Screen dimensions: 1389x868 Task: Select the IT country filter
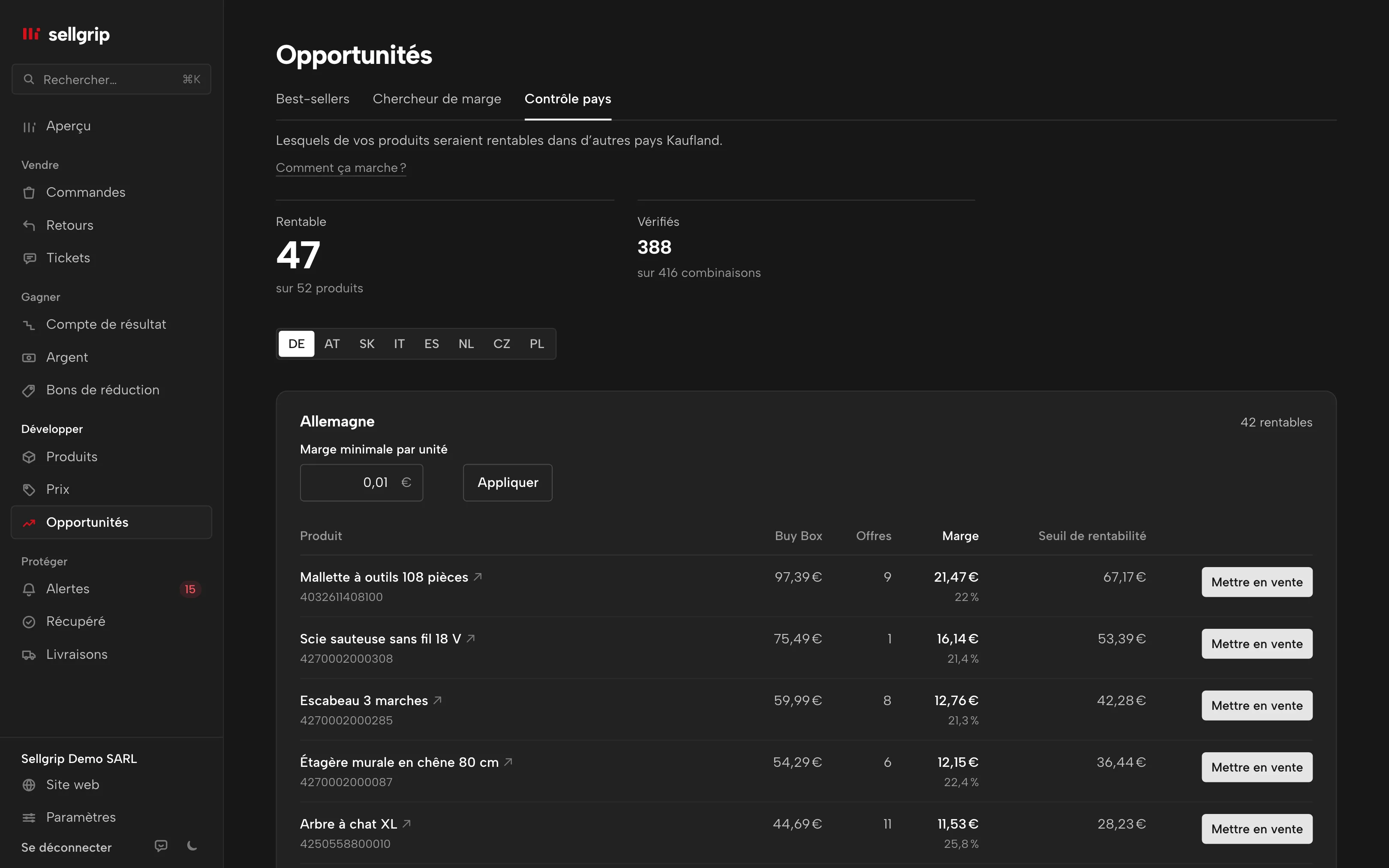point(399,344)
